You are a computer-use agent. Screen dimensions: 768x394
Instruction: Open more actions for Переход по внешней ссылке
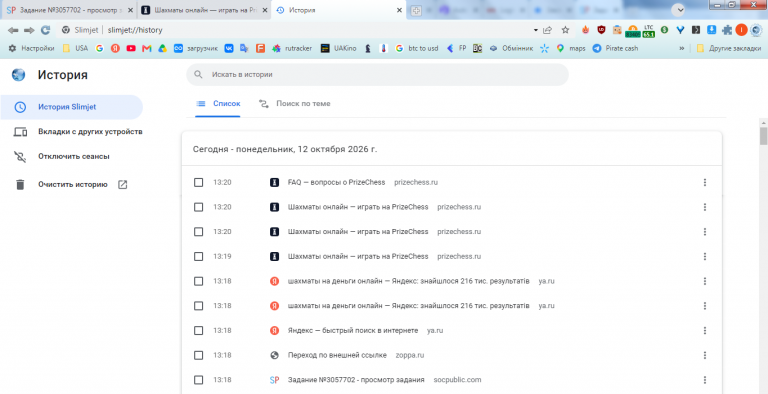pos(705,355)
